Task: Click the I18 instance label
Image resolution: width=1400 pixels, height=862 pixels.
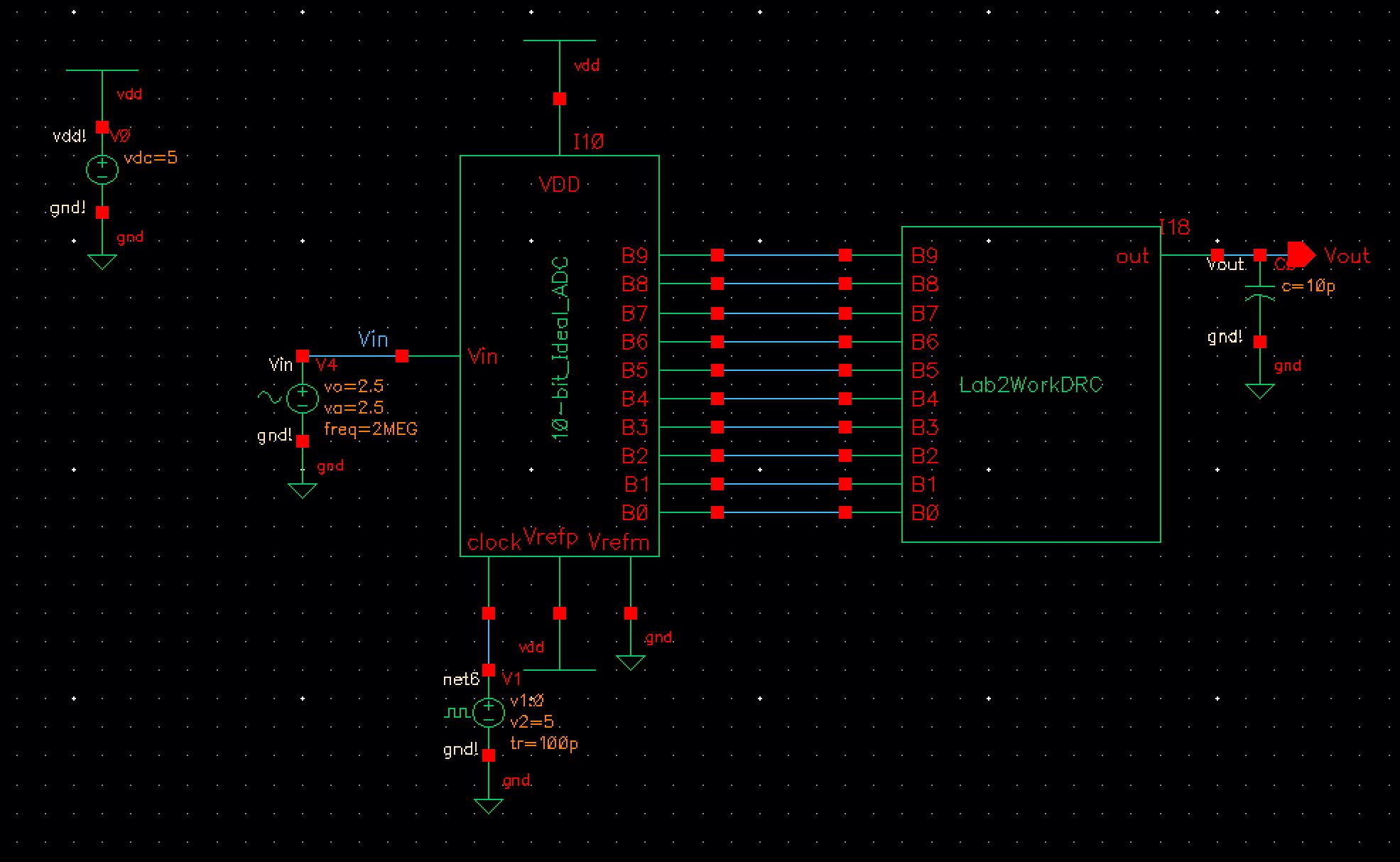Action: [1174, 227]
